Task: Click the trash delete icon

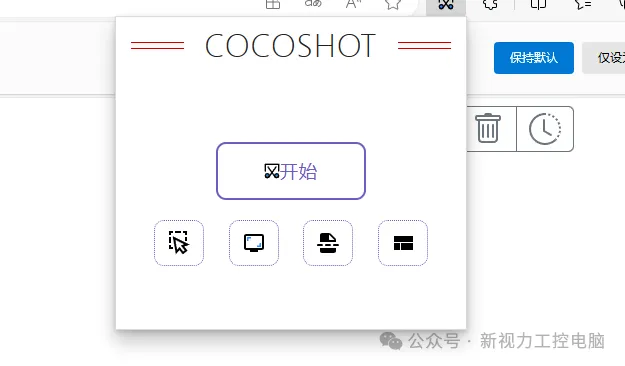Action: pos(488,128)
